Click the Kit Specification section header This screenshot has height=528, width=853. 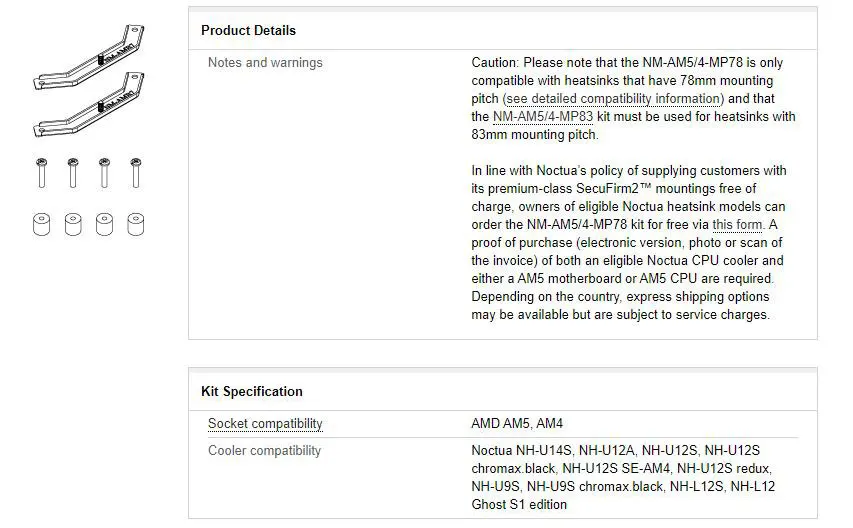pyautogui.click(x=252, y=391)
